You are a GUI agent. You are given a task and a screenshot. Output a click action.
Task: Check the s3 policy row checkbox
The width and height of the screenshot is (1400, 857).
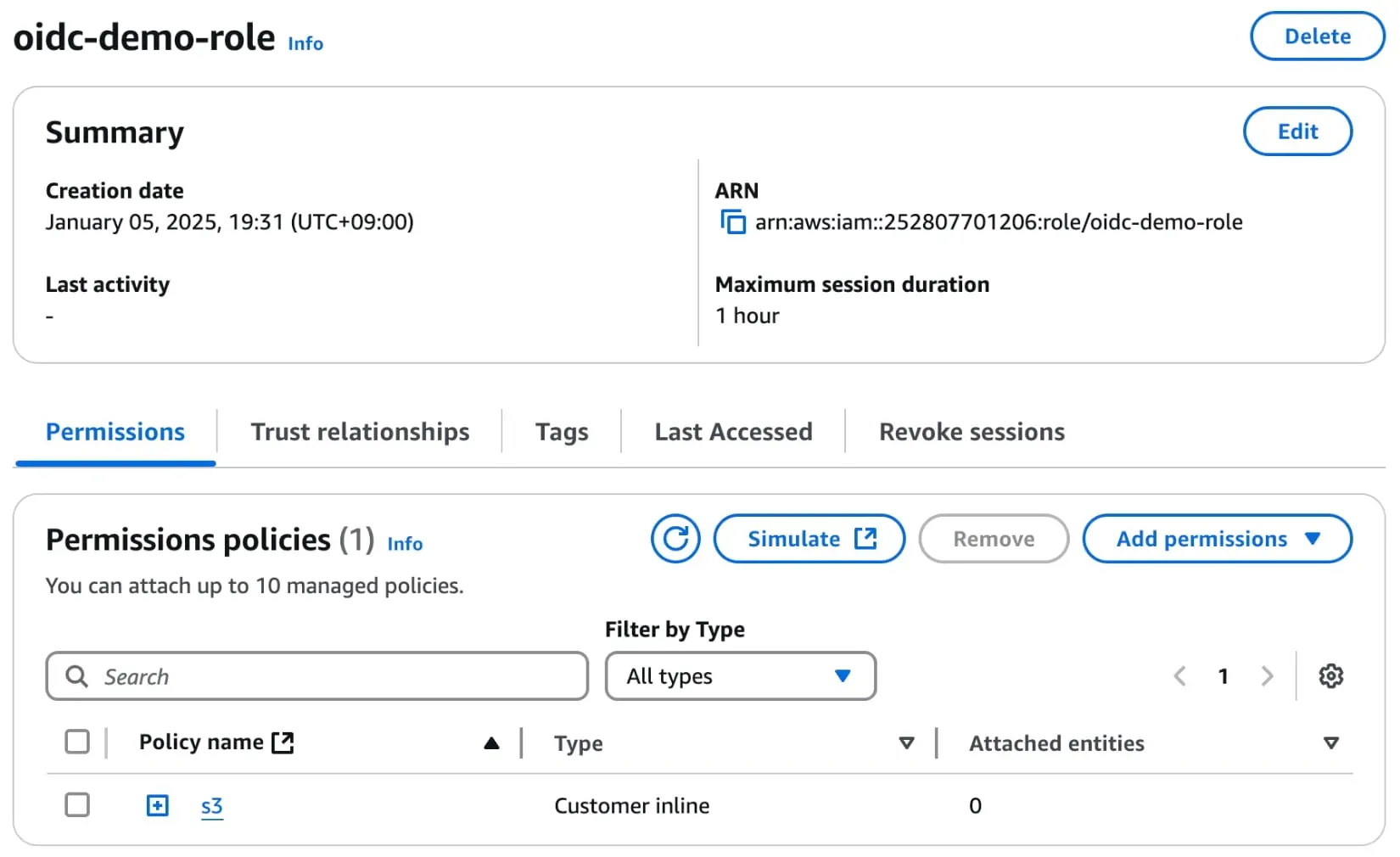(77, 804)
